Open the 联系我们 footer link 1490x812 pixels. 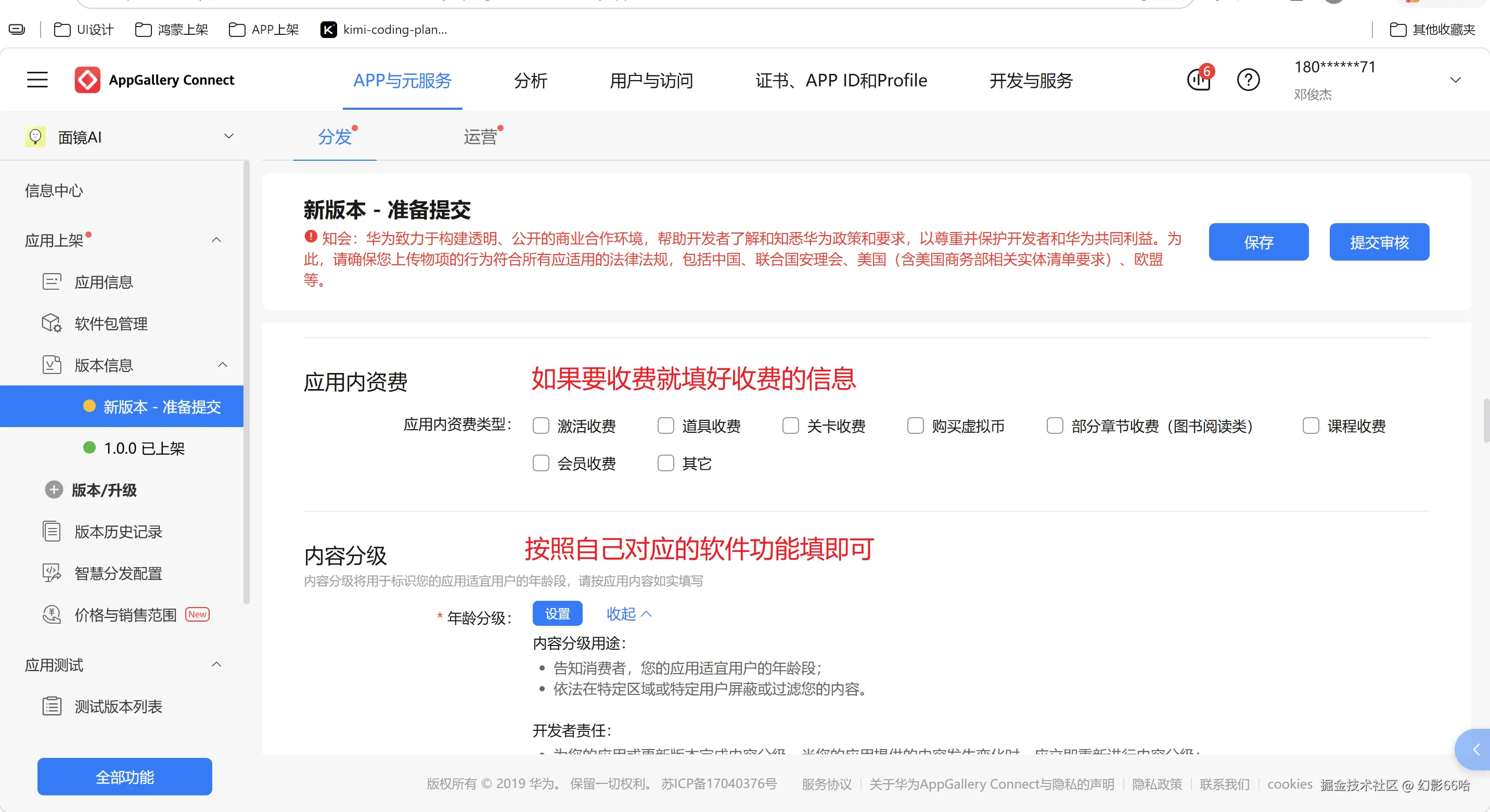point(1225,784)
